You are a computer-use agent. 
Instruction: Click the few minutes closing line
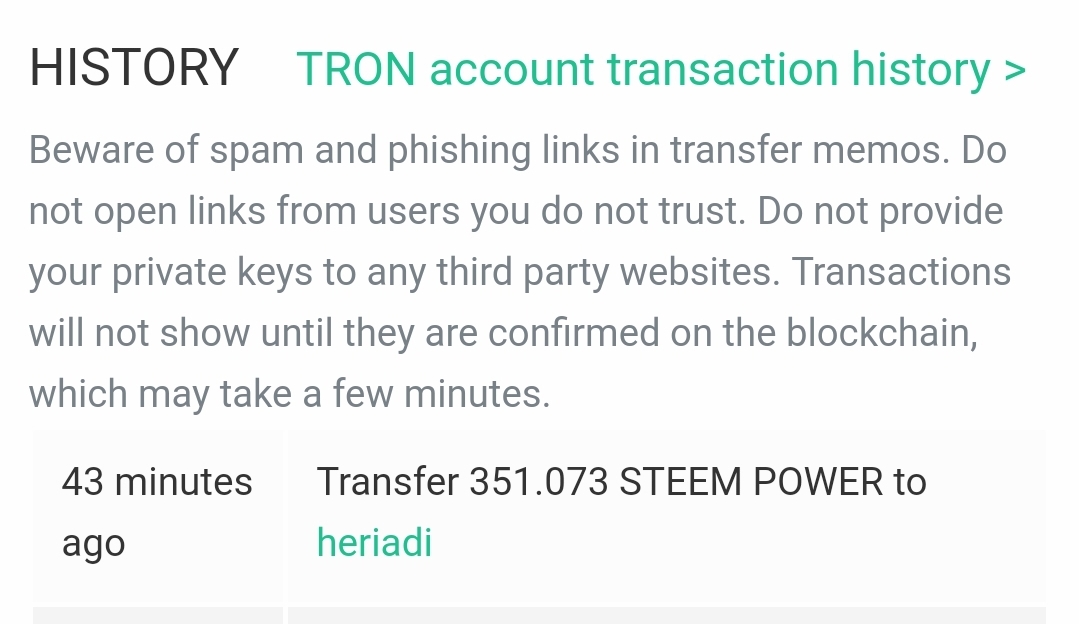coord(289,394)
